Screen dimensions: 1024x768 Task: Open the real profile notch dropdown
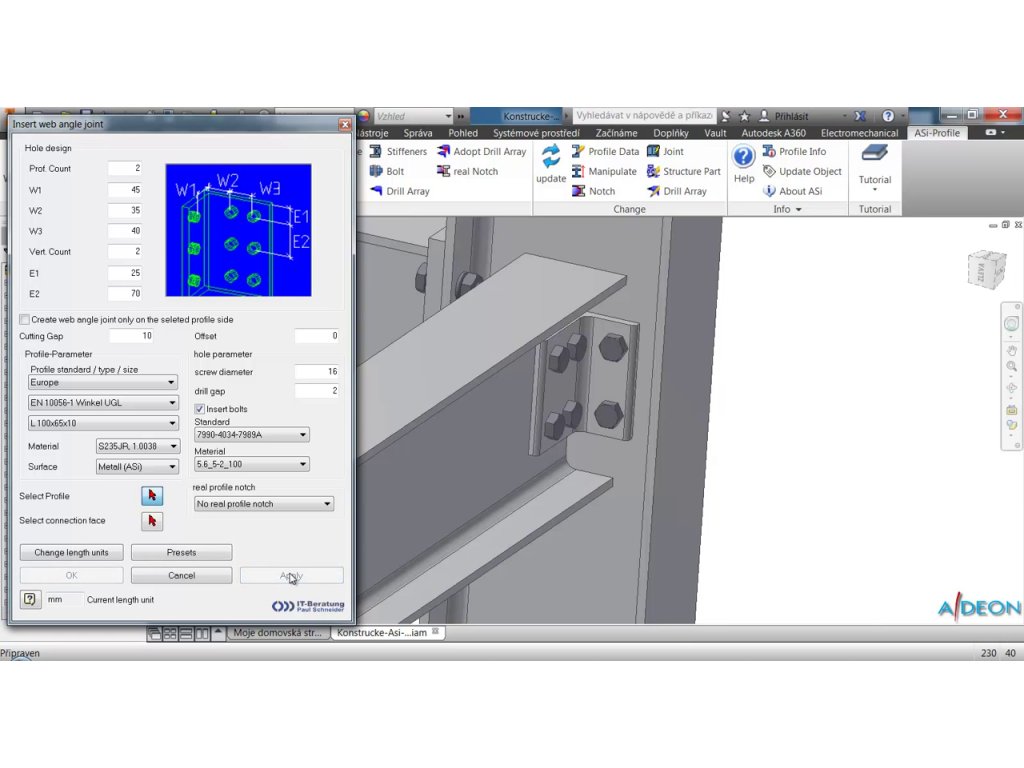(x=264, y=504)
